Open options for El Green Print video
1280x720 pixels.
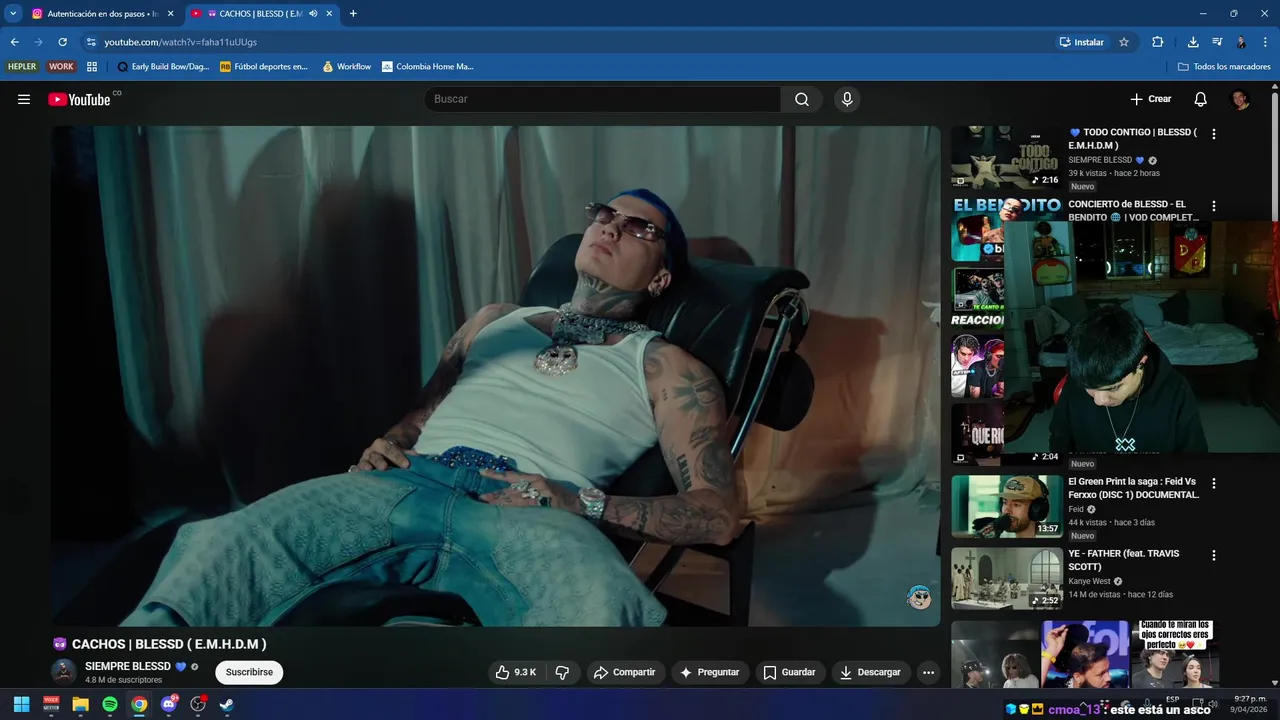(1214, 483)
